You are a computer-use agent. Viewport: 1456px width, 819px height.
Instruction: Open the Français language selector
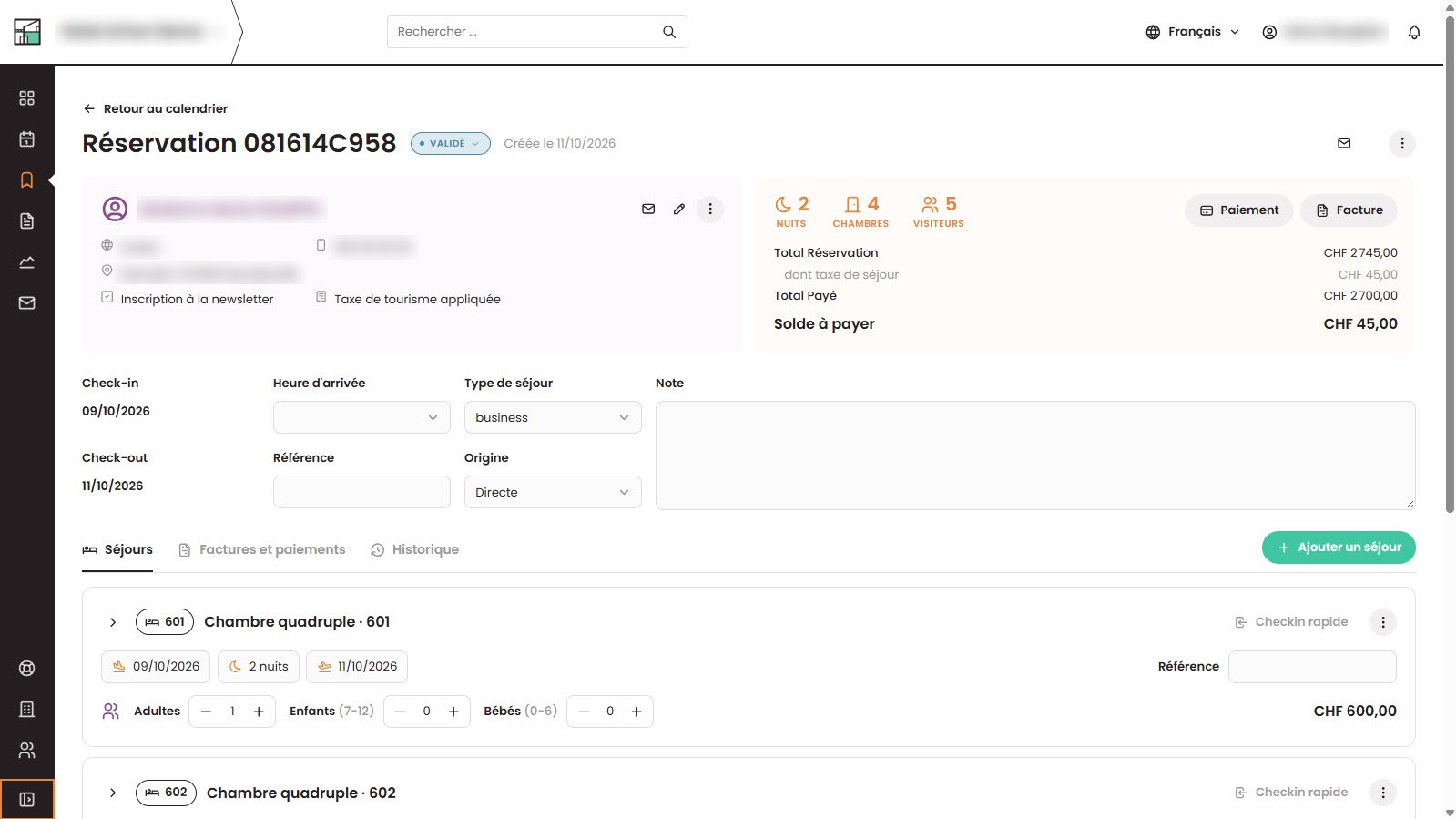[1193, 32]
